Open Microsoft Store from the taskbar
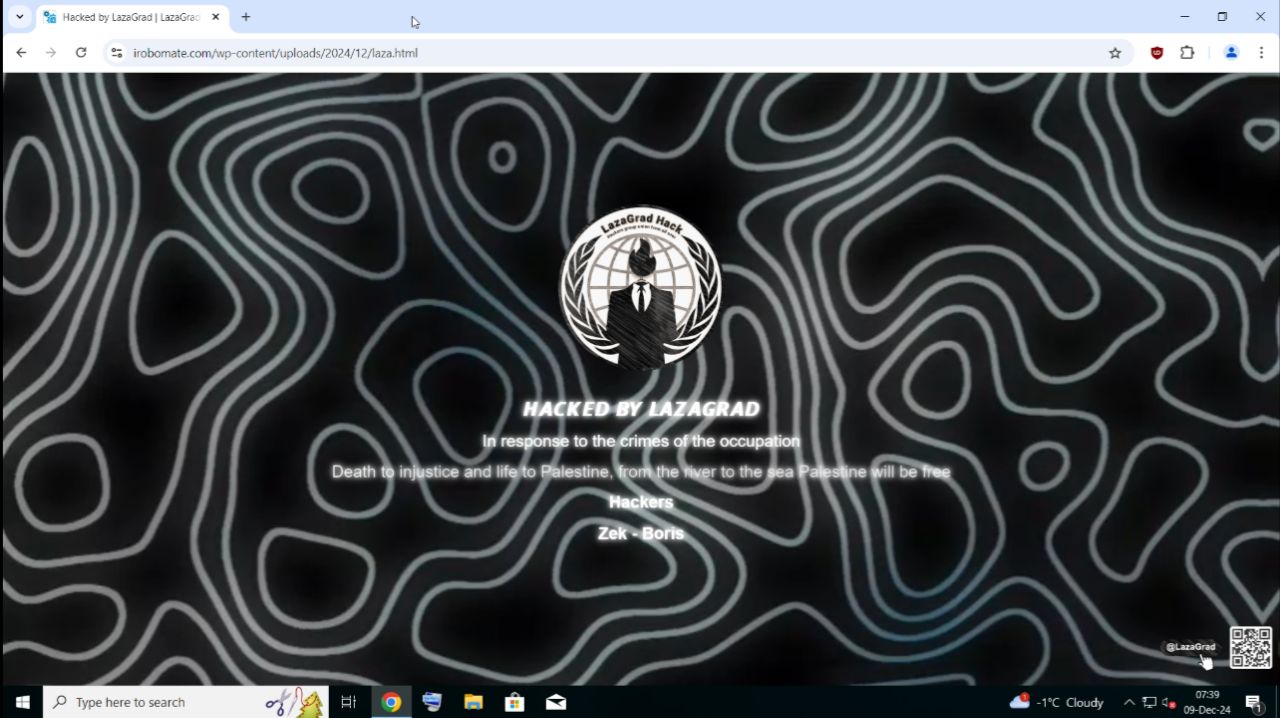Image resolution: width=1280 pixels, height=718 pixels. click(515, 702)
